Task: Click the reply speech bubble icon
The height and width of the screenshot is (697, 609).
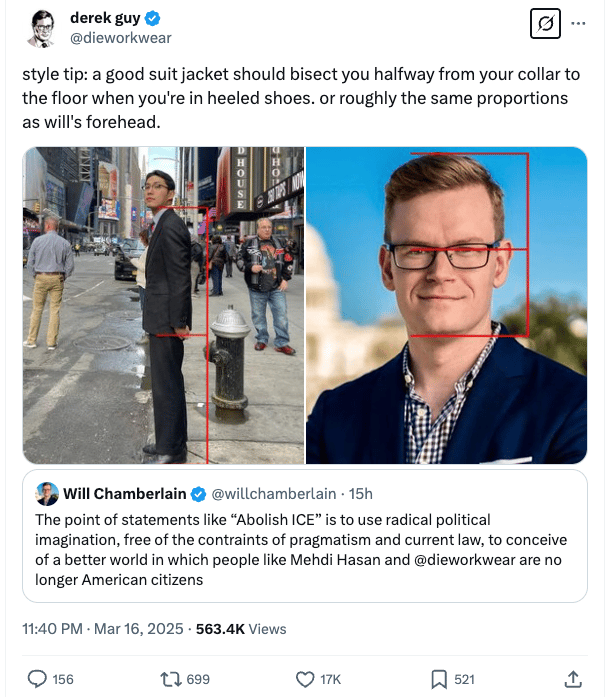Action: pos(37,679)
